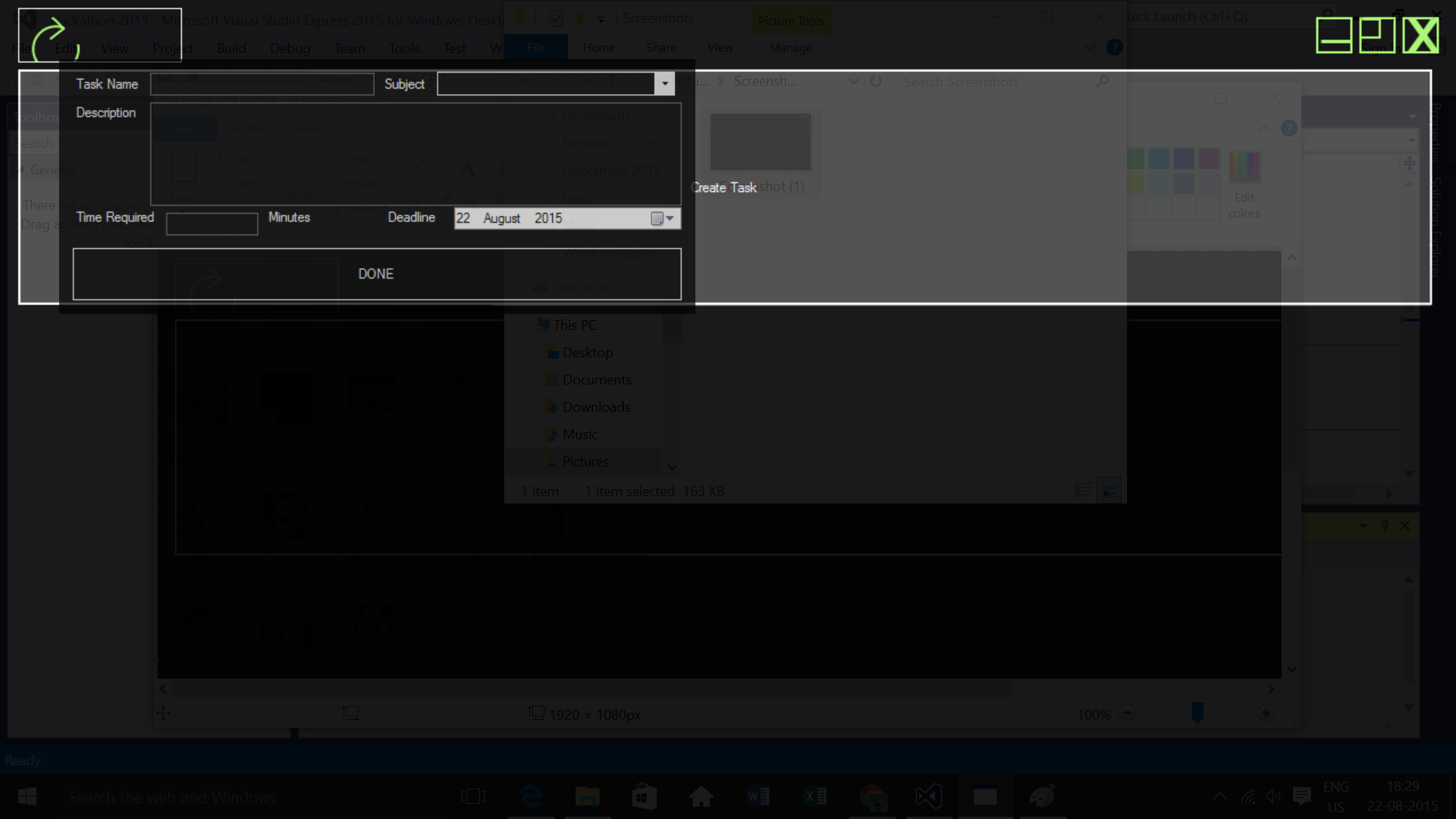Screen dimensions: 1456x819
Task: Open the Deadline calendar dropdown
Action: (663, 218)
